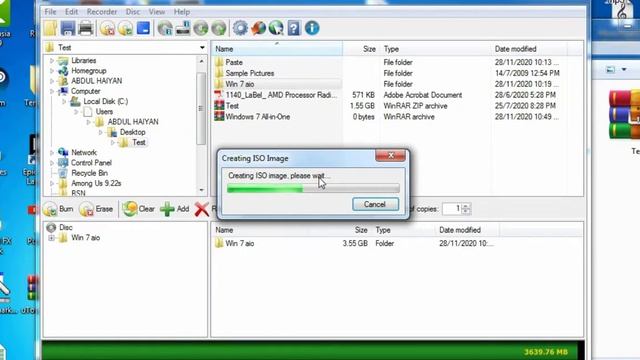Open the Edit menu
Screen dimensions: 640x360
(x=71, y=12)
